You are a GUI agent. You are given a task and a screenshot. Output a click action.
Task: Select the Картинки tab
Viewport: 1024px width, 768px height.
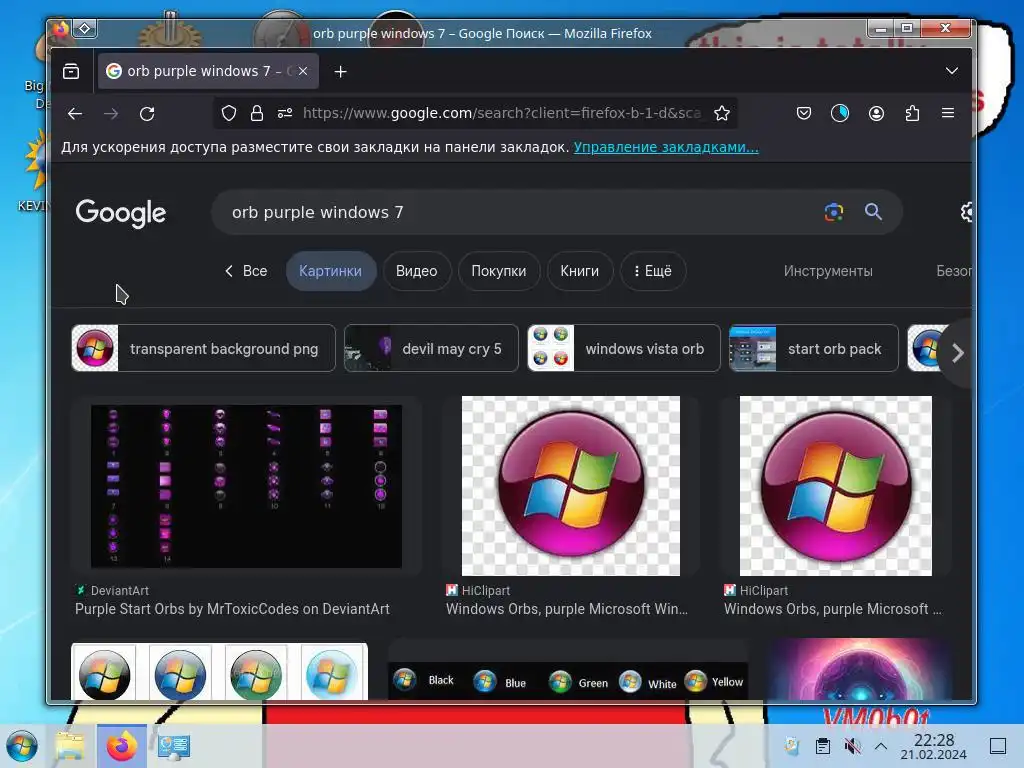click(x=330, y=271)
